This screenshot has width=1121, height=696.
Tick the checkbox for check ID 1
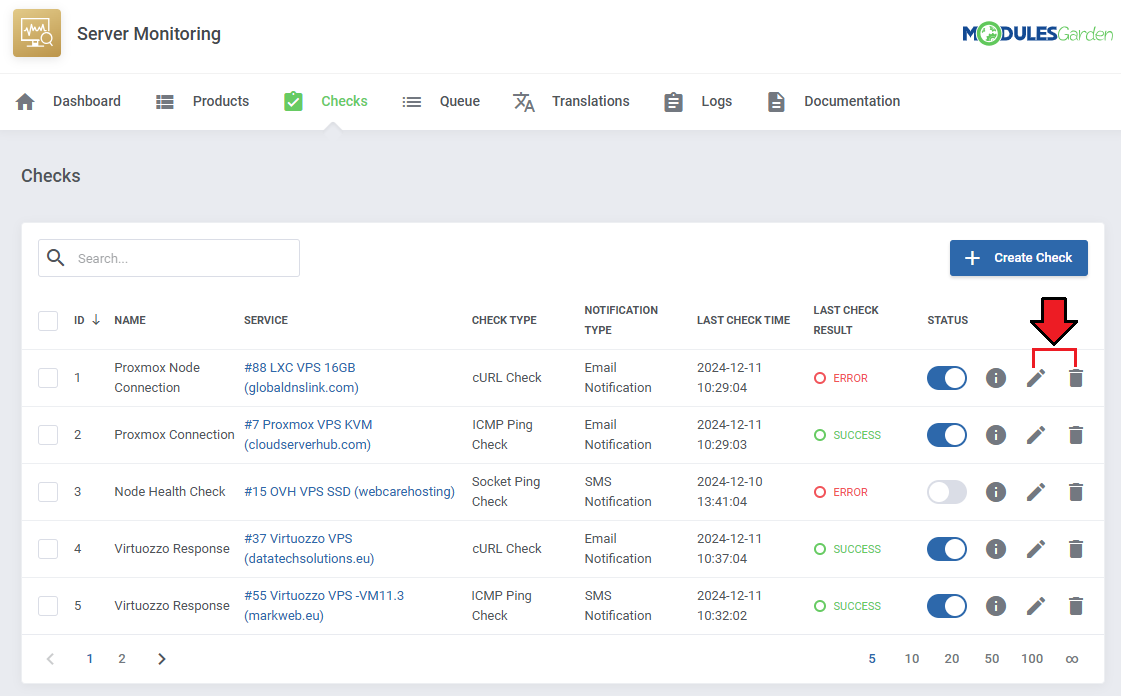(48, 378)
